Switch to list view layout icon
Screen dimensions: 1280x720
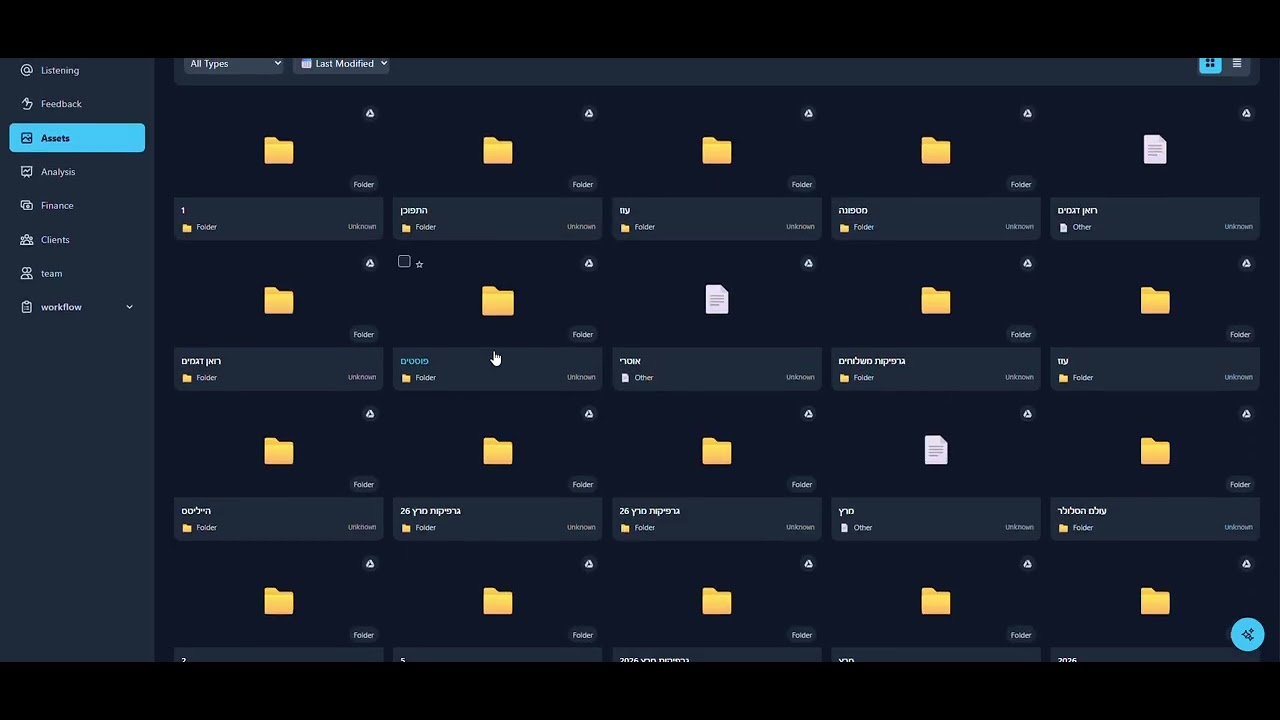pyautogui.click(x=1237, y=63)
